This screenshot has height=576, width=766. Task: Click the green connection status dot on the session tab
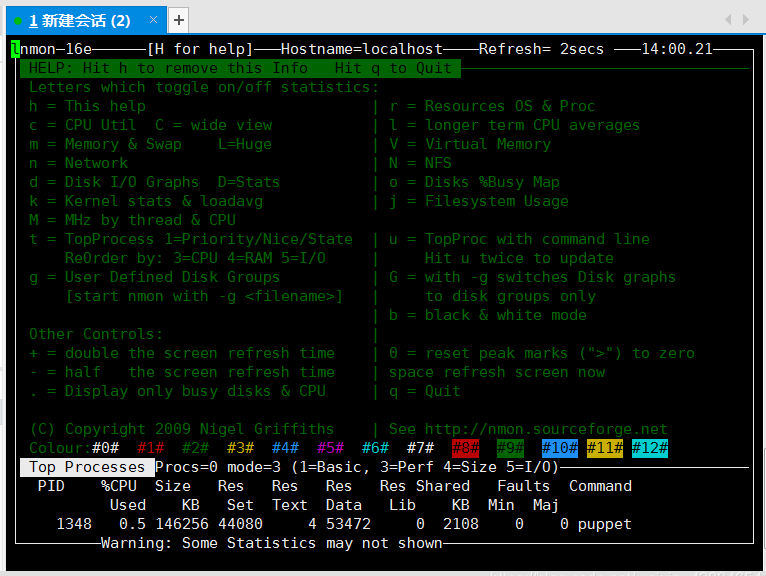[18, 21]
